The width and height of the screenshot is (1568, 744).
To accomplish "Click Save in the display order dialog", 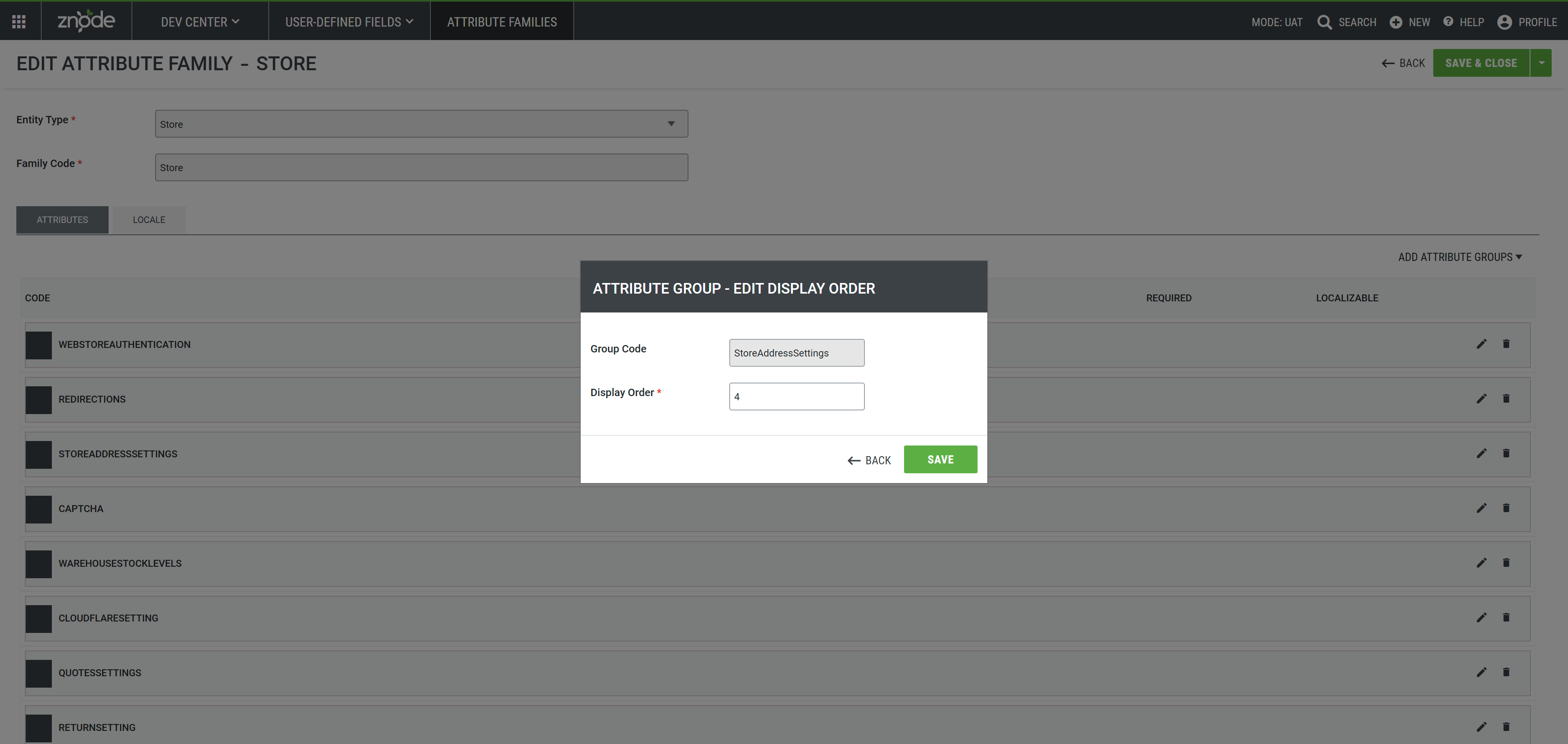I will click(x=940, y=460).
